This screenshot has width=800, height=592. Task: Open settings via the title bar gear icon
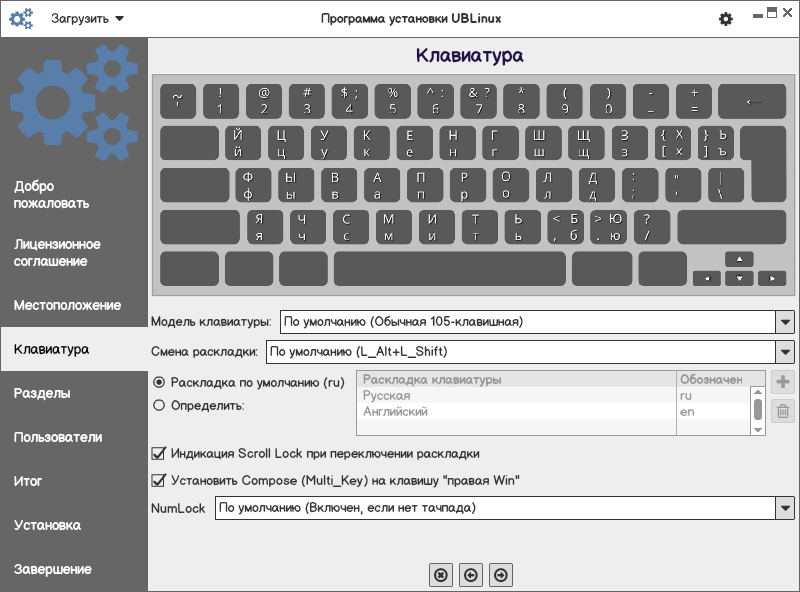726,19
